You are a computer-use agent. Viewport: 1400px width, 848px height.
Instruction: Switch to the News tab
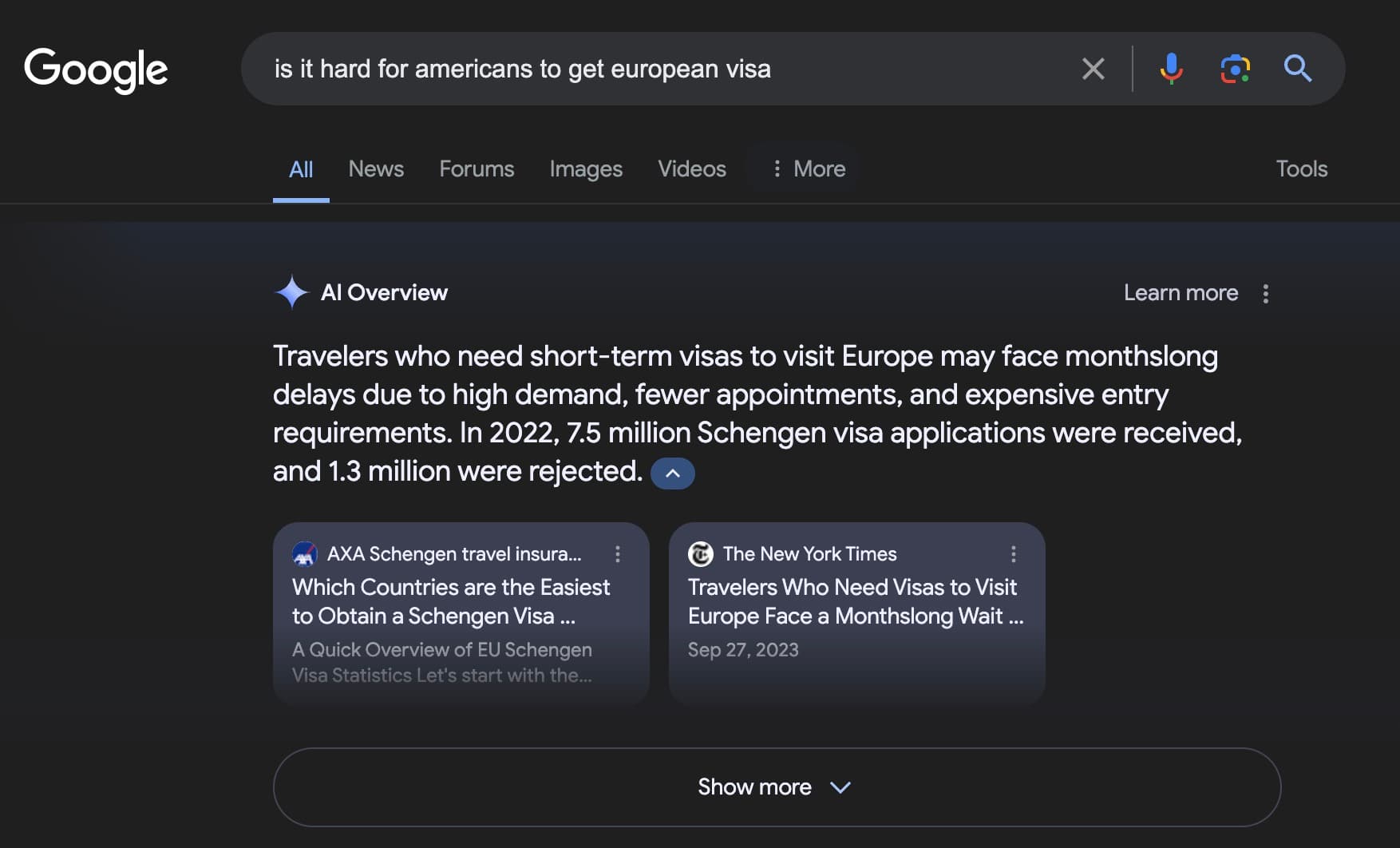point(376,168)
